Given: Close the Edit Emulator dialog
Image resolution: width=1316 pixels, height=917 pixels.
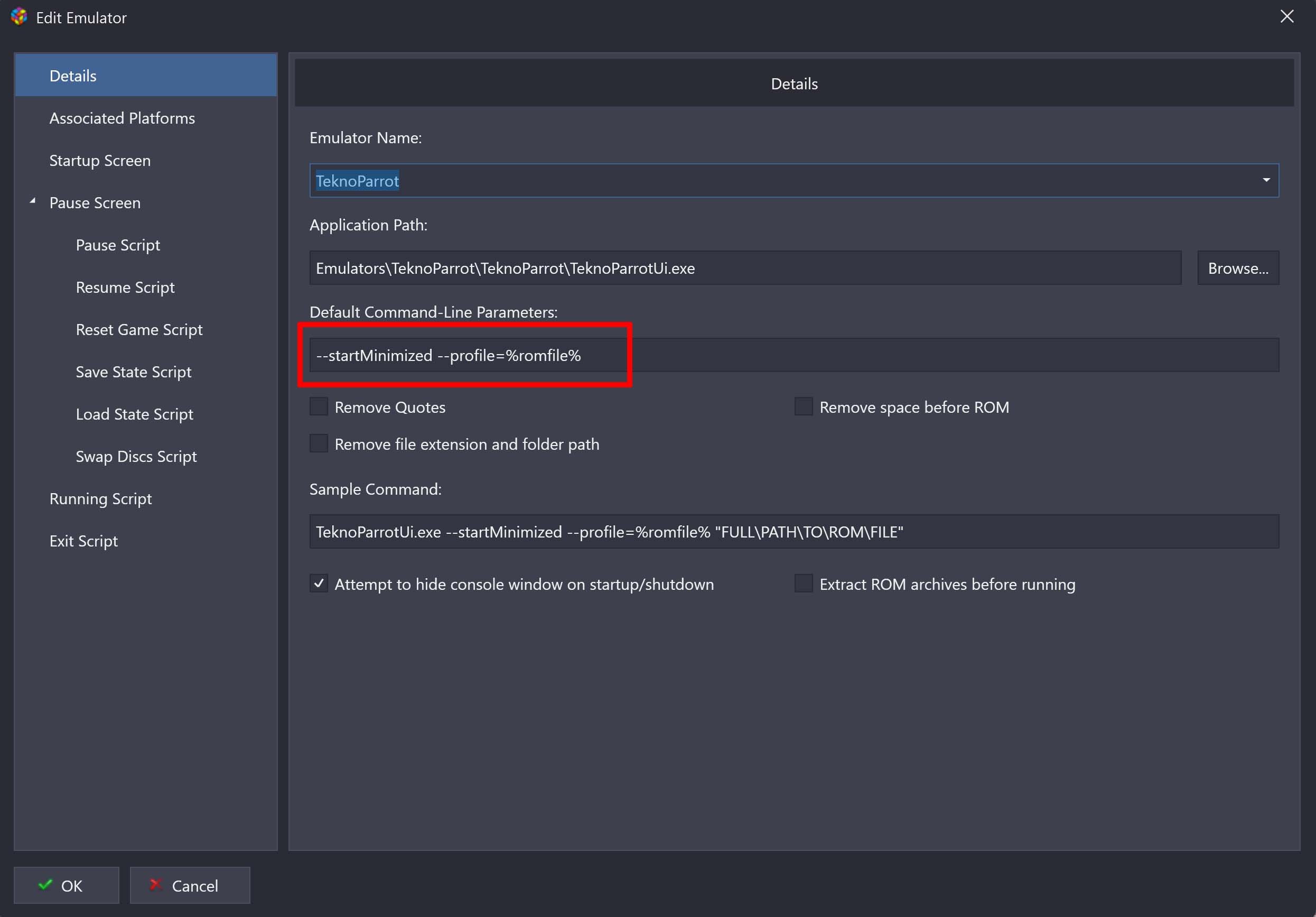Looking at the screenshot, I should point(1287,16).
